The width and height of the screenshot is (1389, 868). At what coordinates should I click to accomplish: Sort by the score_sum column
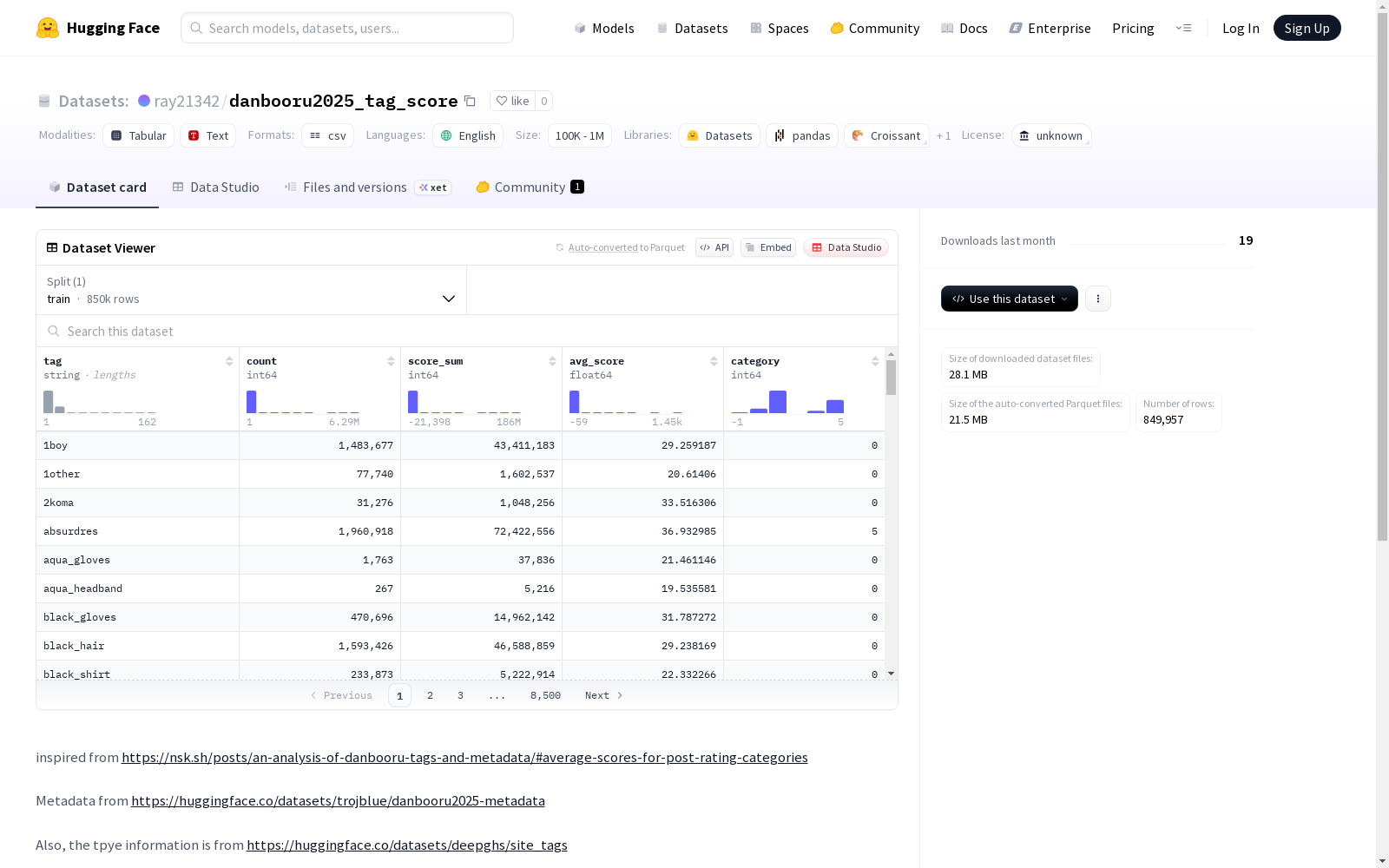pyautogui.click(x=552, y=361)
